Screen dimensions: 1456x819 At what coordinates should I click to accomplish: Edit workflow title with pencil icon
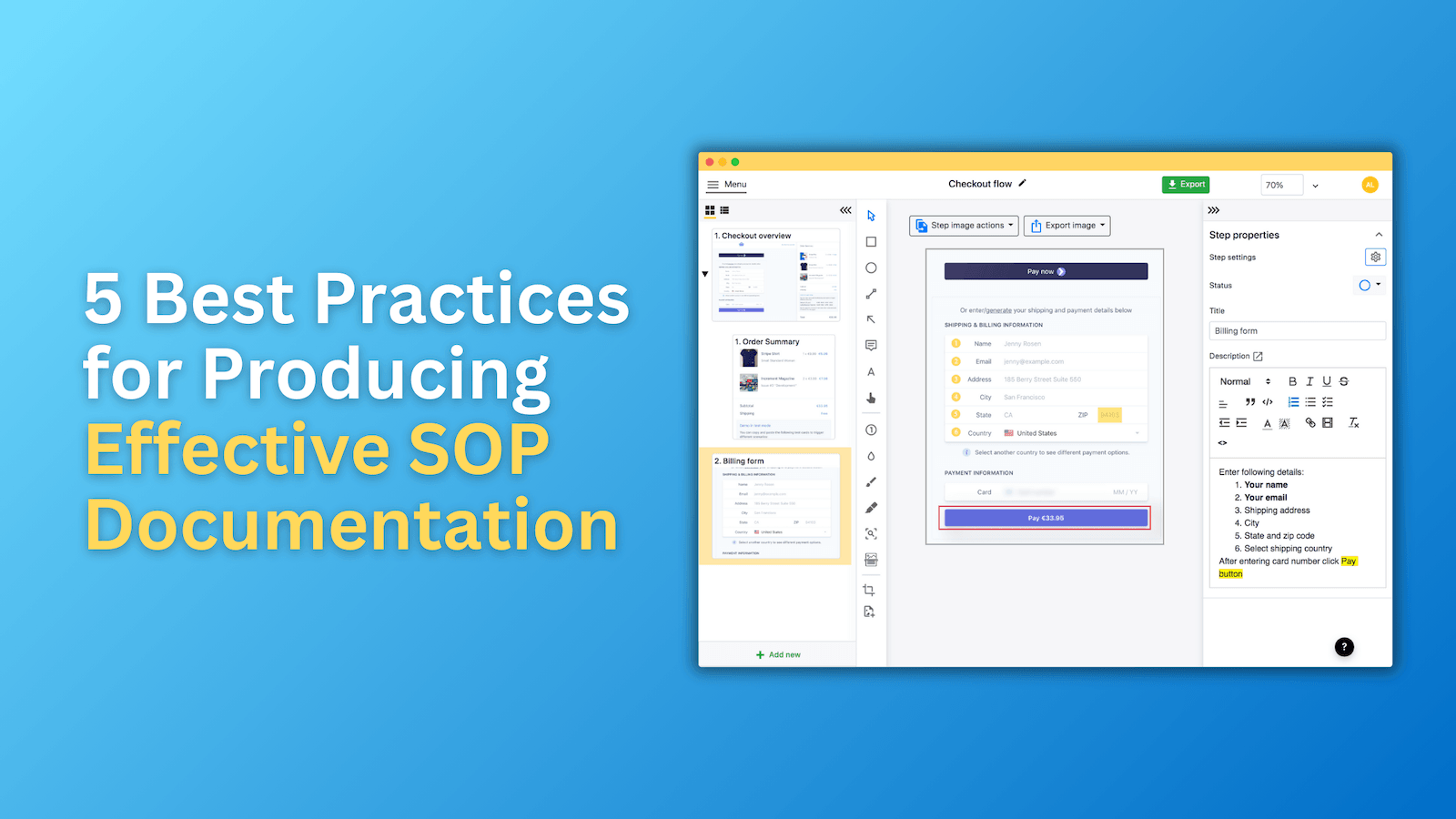click(x=1022, y=183)
